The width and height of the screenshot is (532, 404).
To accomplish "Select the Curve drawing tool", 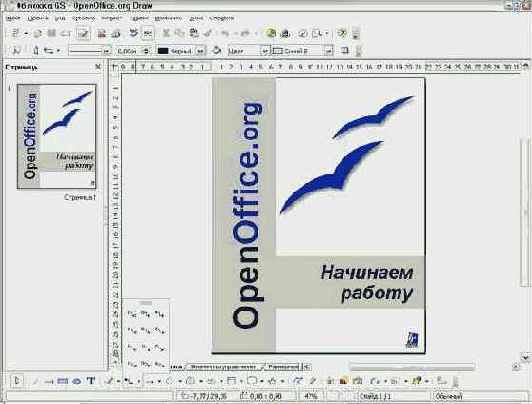I will pos(109,381).
